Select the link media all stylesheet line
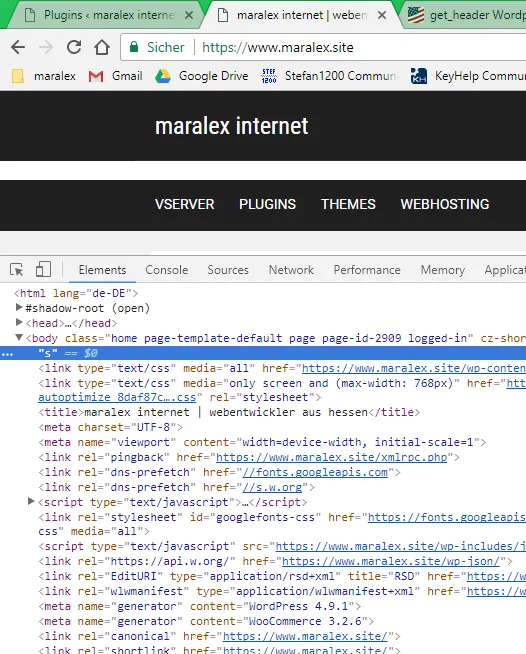This screenshot has width=526, height=654. [x=282, y=368]
